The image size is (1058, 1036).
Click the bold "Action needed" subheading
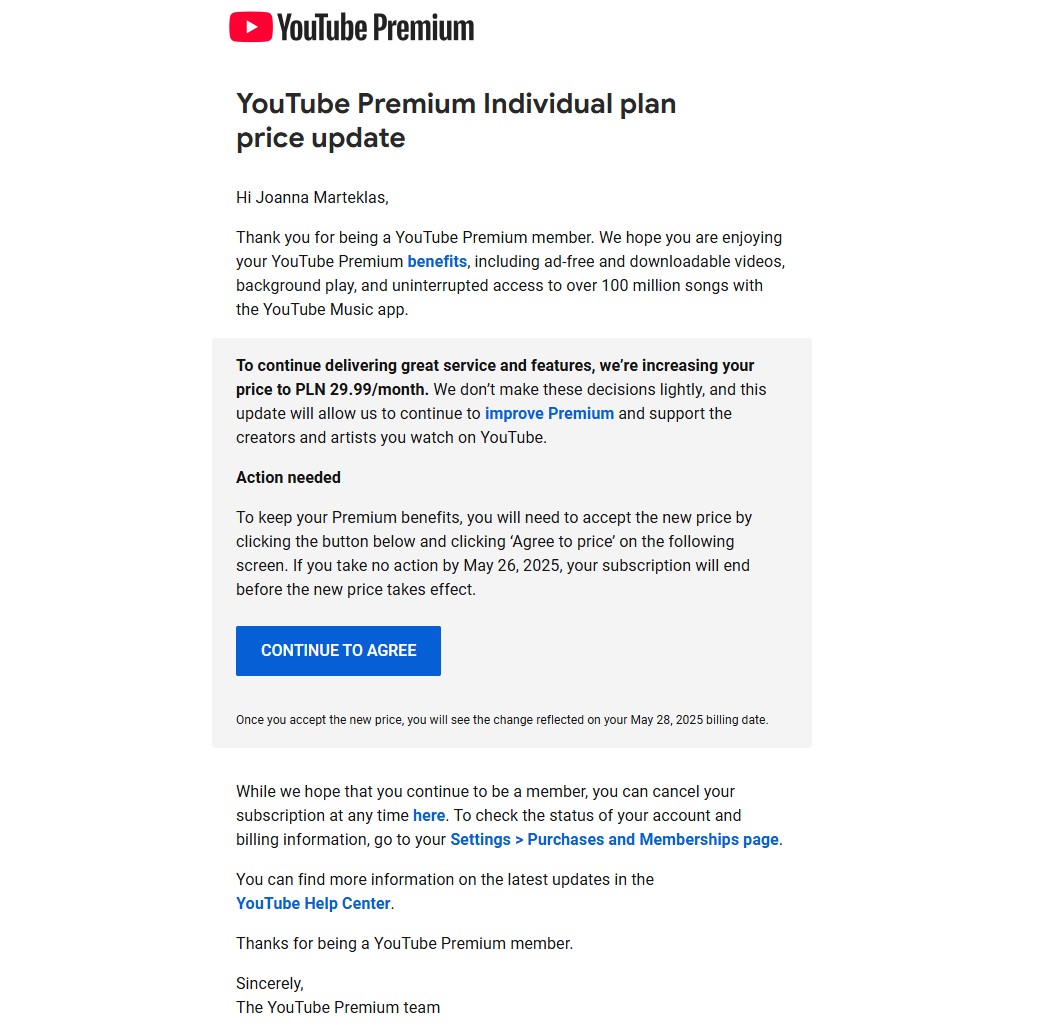click(x=288, y=478)
